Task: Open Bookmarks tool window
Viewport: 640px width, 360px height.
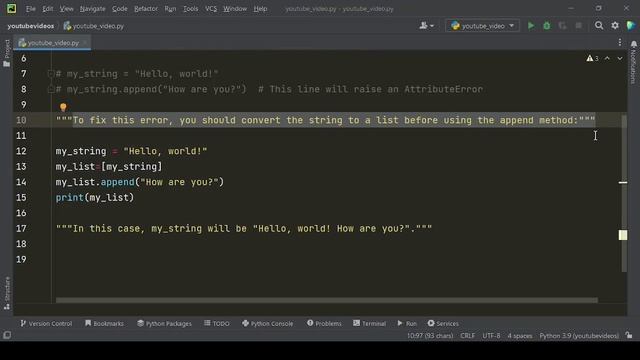Action: (x=104, y=323)
